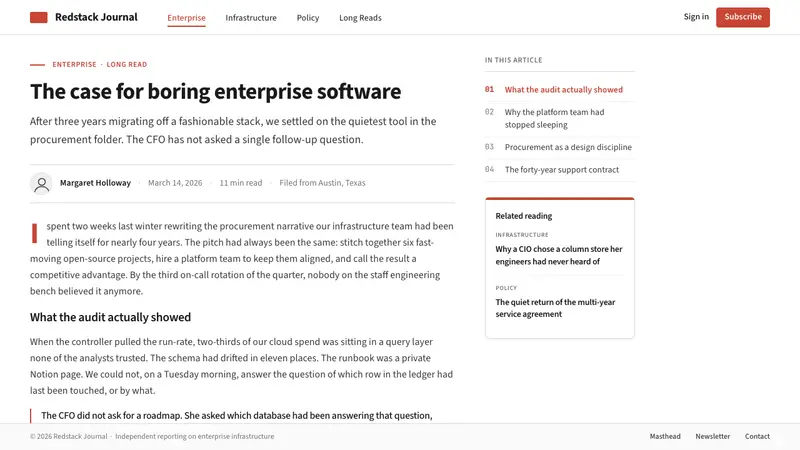Open the Infrastructure nav section
The width and height of the screenshot is (800, 450).
pyautogui.click(x=251, y=18)
